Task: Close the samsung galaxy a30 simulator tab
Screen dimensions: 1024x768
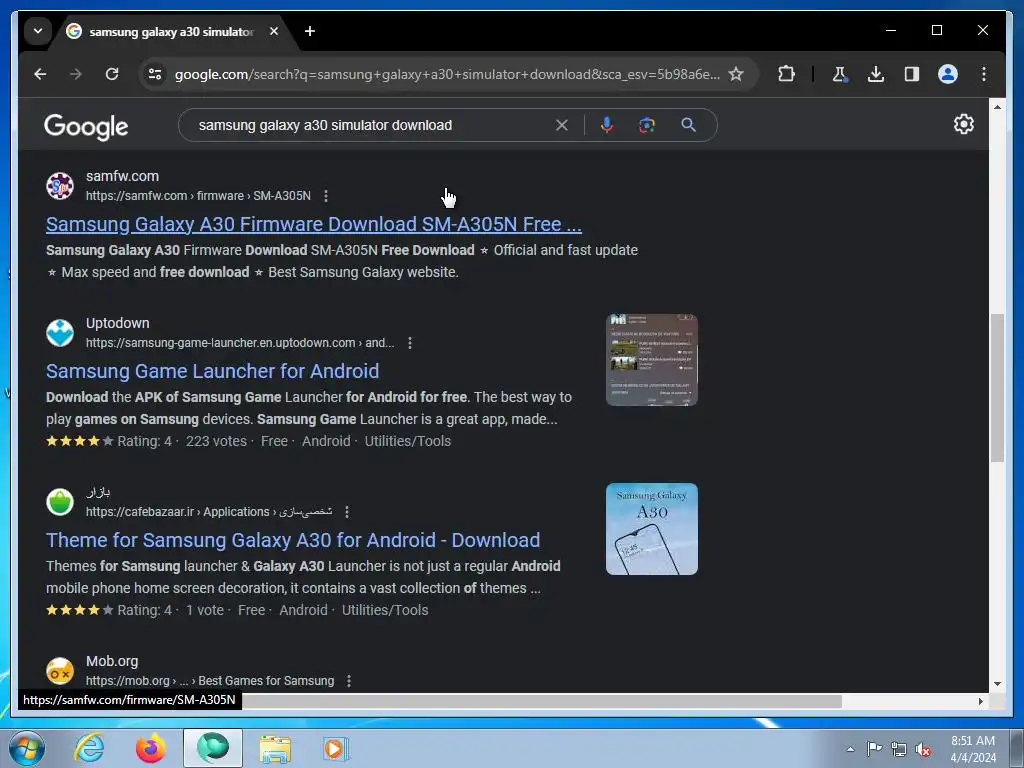Action: [274, 31]
